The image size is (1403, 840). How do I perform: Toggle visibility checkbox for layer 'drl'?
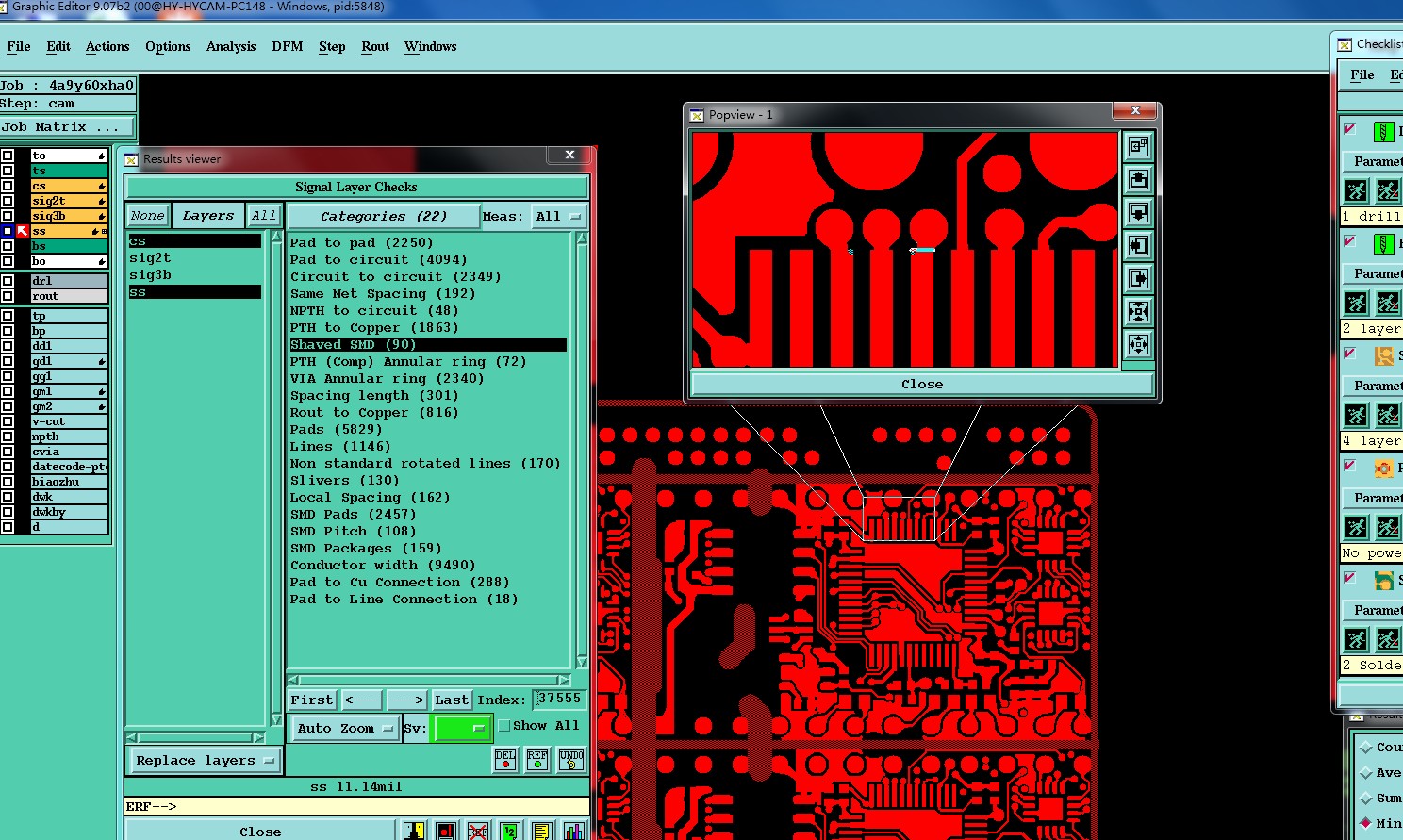pyautogui.click(x=8, y=281)
